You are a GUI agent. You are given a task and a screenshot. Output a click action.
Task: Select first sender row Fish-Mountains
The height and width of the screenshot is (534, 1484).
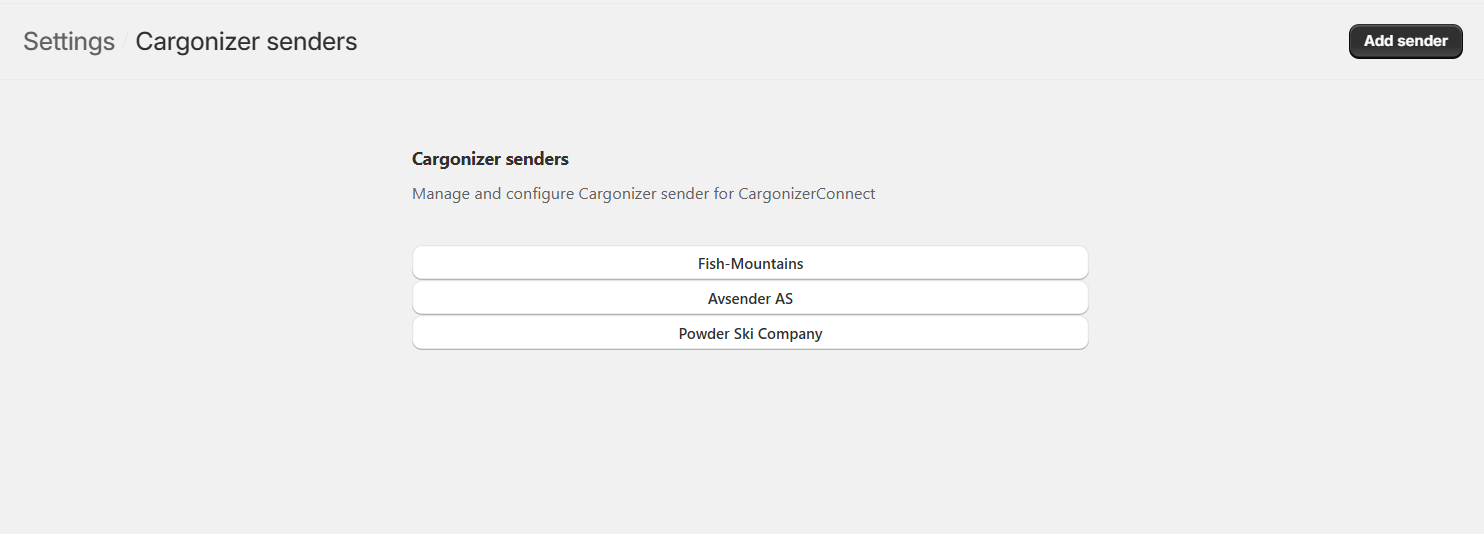750,264
